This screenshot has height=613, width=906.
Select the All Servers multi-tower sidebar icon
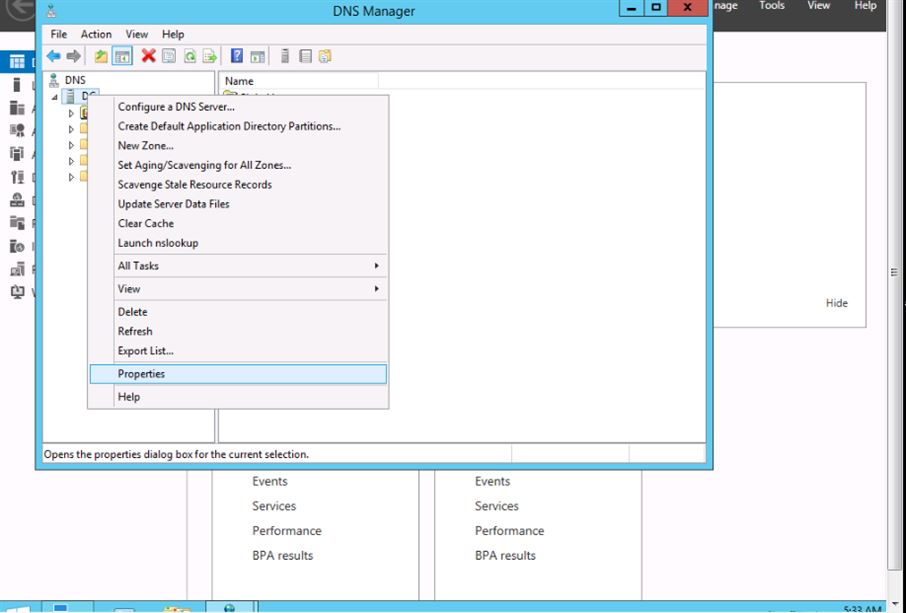click(x=17, y=107)
